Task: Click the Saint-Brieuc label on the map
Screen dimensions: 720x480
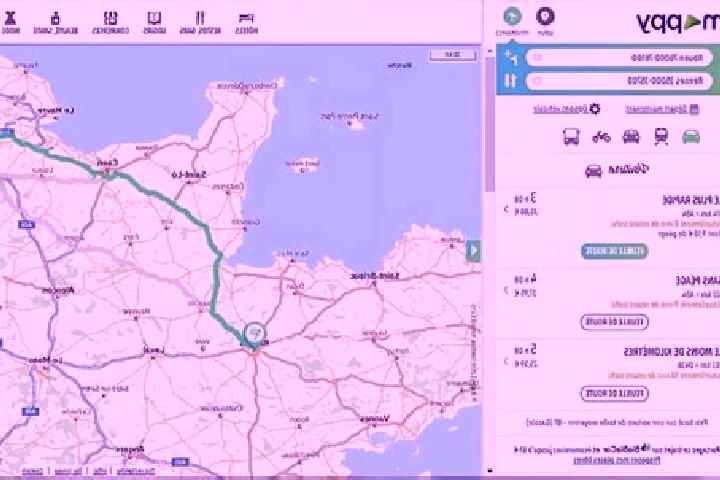Action: coord(376,276)
